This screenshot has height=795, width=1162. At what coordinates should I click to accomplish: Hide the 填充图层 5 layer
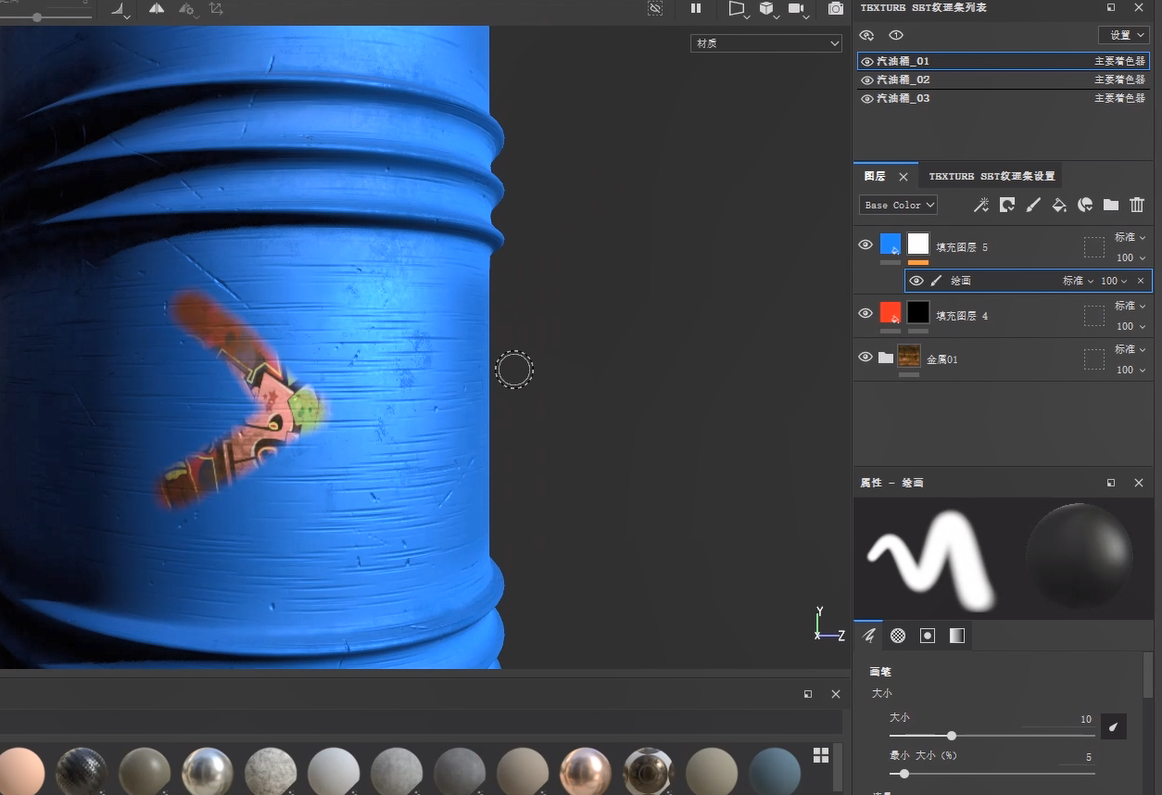[x=866, y=245]
